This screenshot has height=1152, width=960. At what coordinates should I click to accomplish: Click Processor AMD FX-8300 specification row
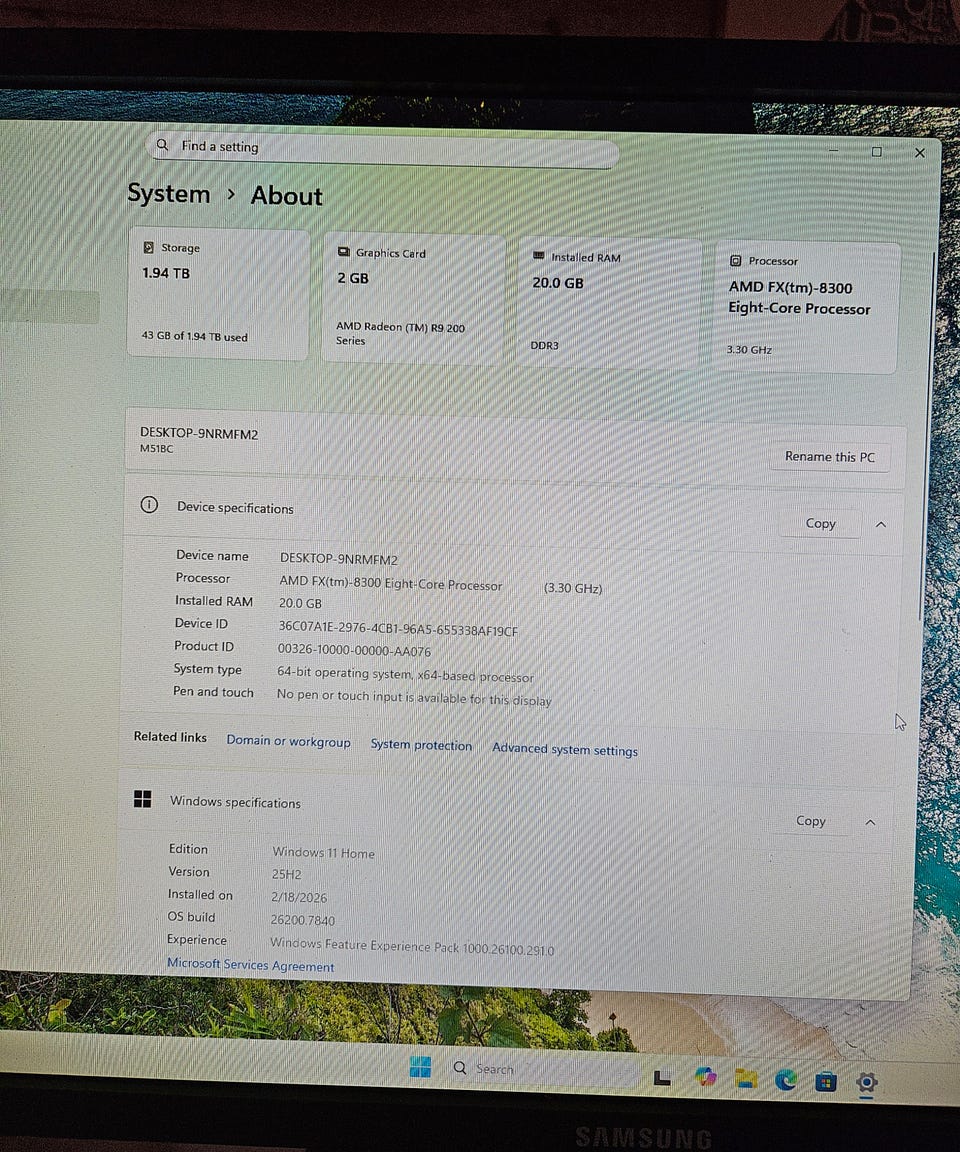[x=389, y=583]
